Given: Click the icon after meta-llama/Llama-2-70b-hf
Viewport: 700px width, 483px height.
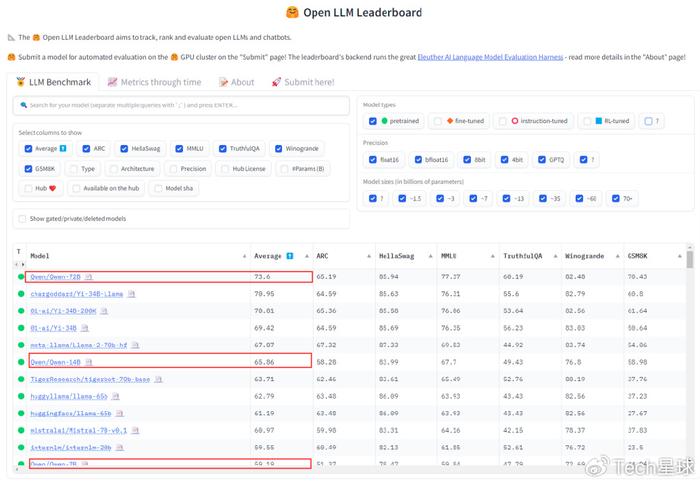Looking at the screenshot, I should click(x=135, y=345).
